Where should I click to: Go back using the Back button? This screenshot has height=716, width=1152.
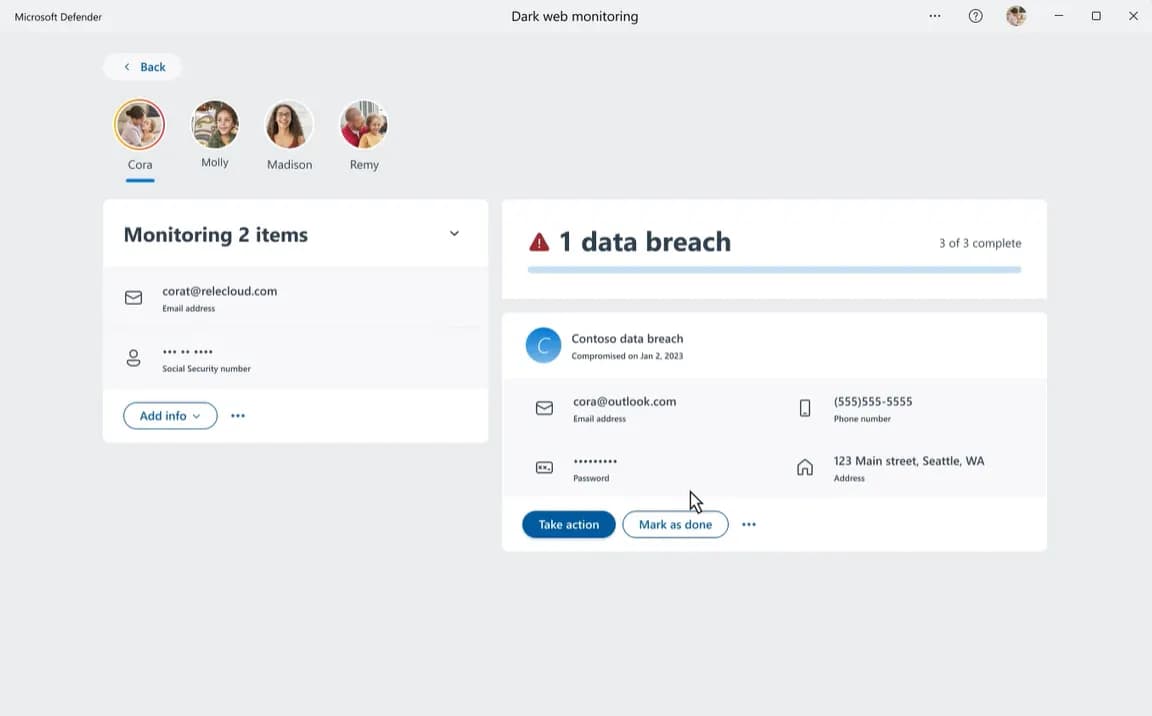[143, 67]
